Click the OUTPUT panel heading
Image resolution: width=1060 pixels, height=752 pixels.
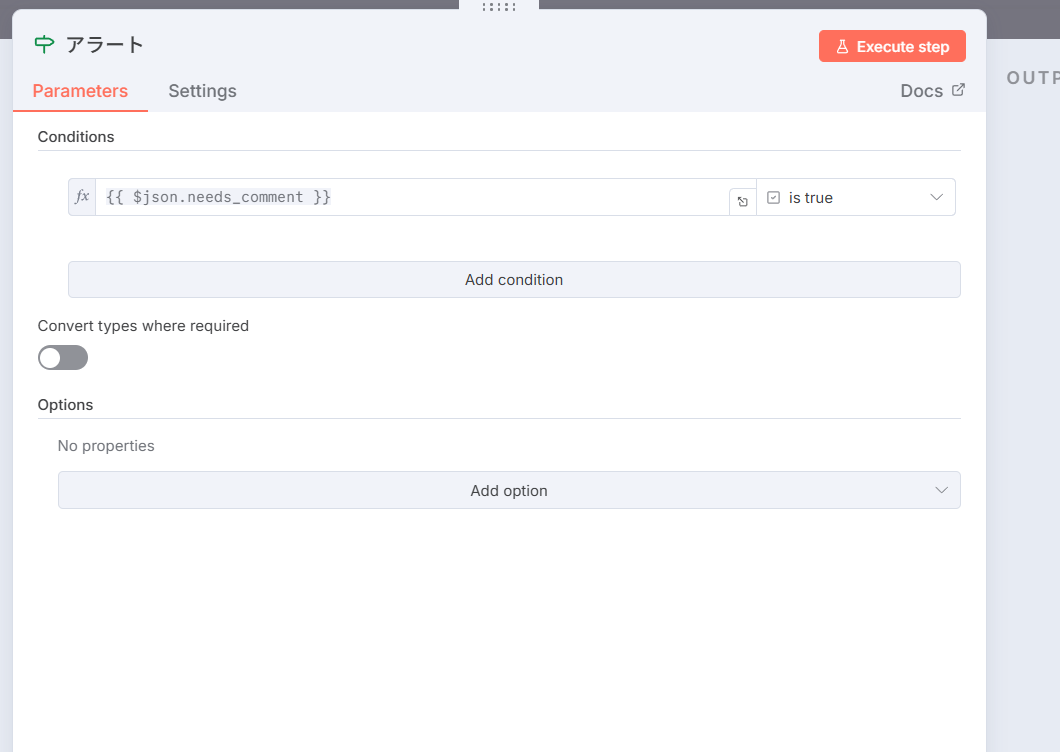[x=1032, y=78]
